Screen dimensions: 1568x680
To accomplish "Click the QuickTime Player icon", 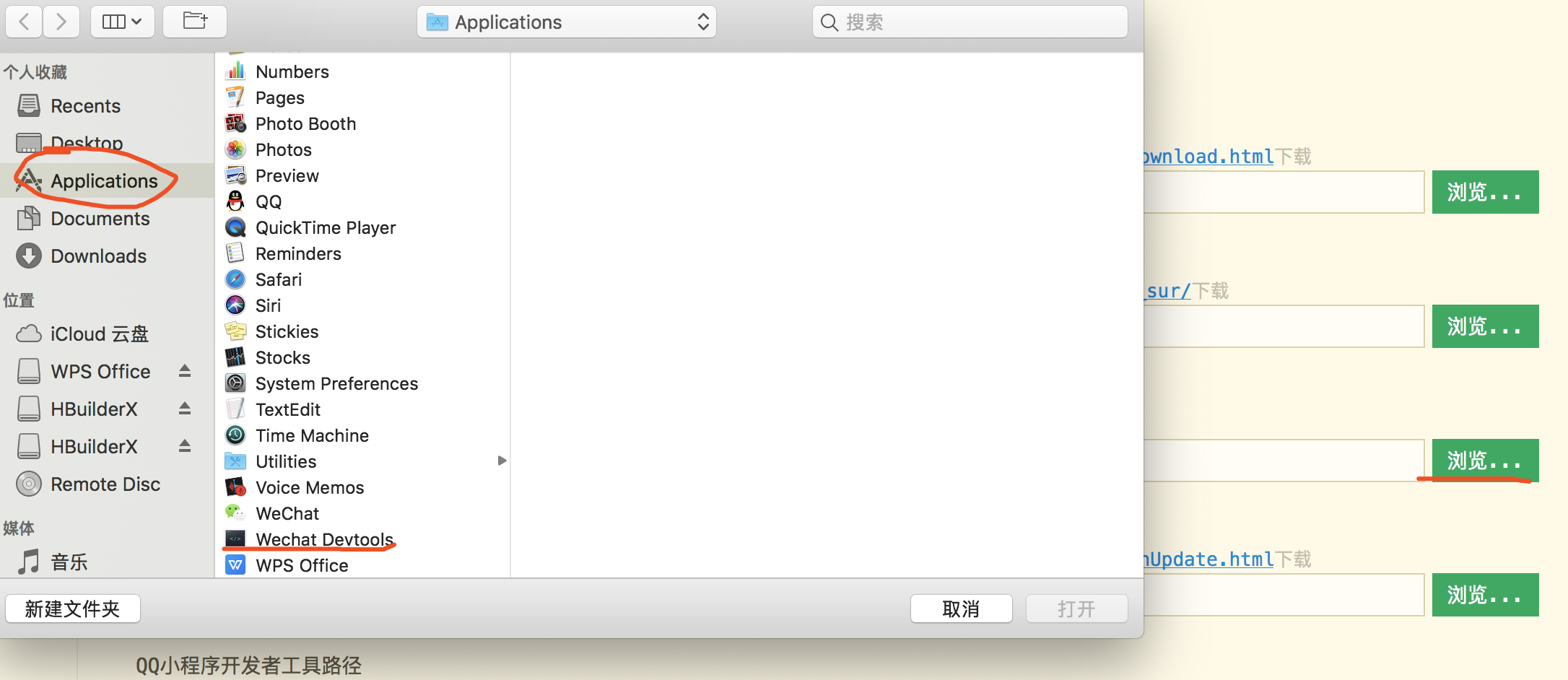I will click(235, 227).
